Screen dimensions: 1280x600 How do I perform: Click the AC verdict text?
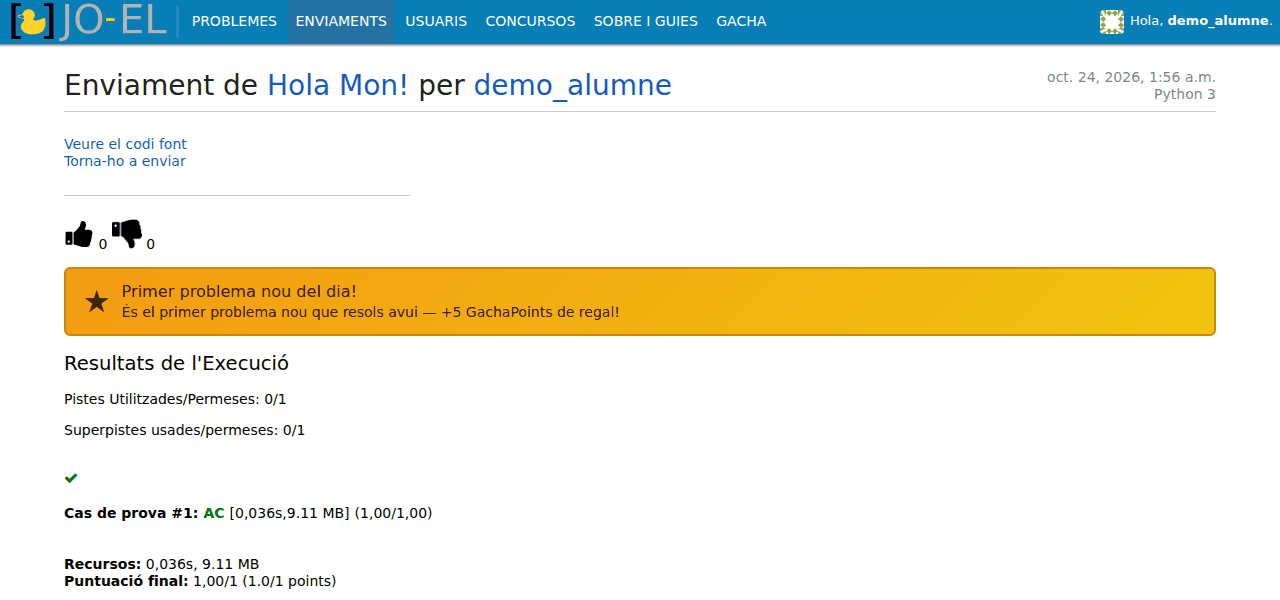coord(214,513)
